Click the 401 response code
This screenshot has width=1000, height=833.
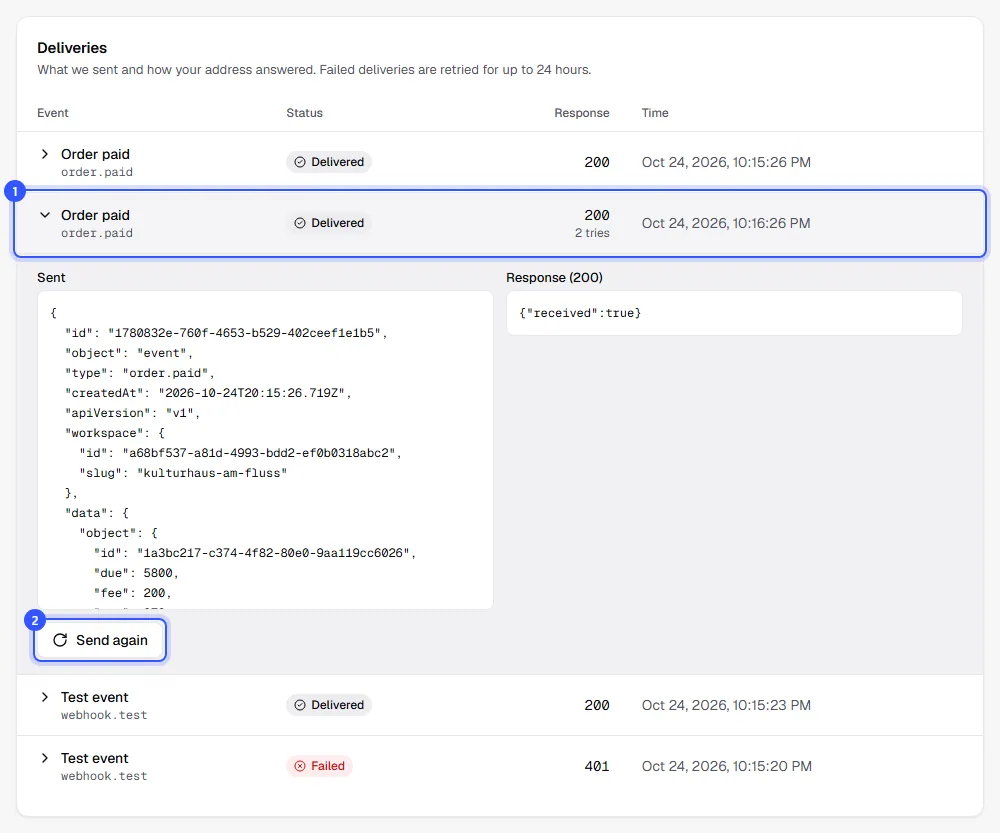(x=597, y=766)
